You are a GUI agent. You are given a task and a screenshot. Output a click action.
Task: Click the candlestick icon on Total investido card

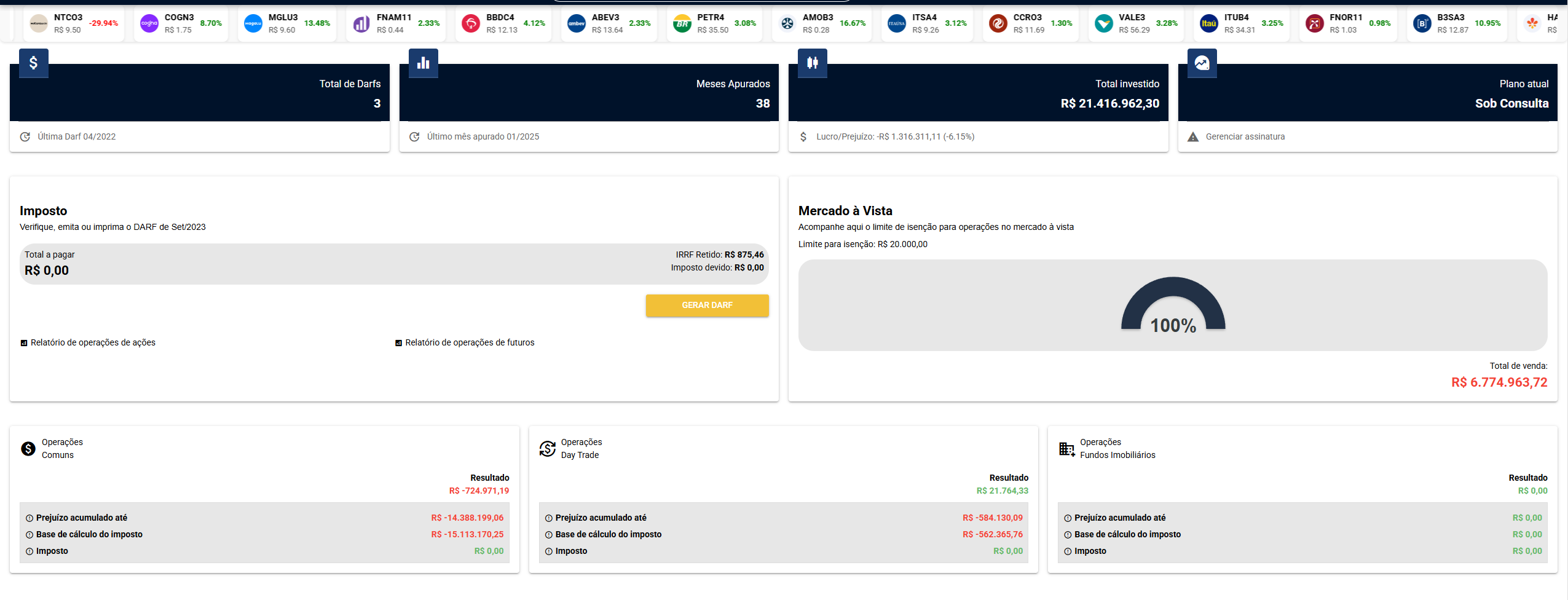[812, 63]
